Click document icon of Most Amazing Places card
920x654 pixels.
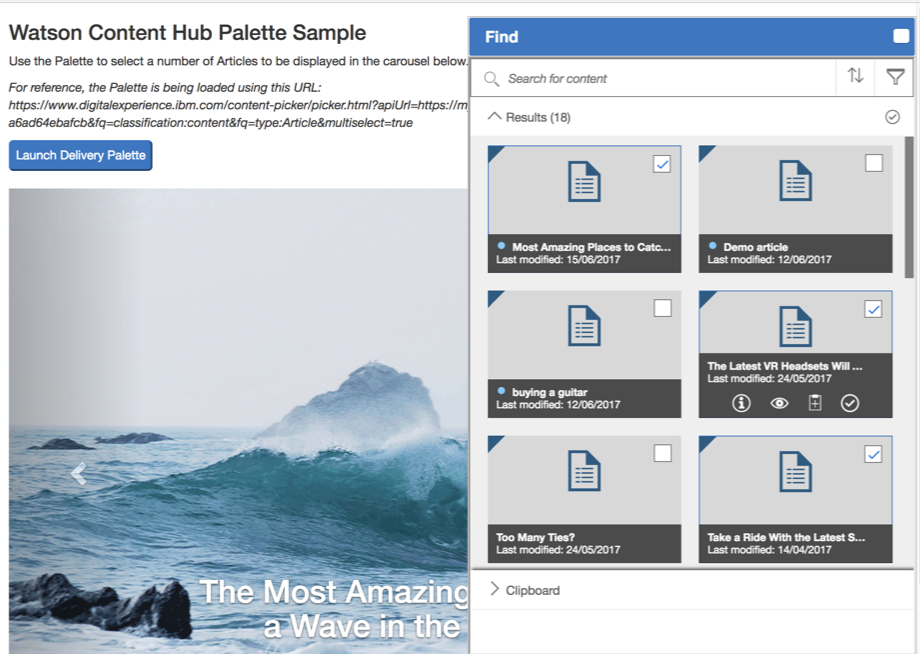pos(584,182)
